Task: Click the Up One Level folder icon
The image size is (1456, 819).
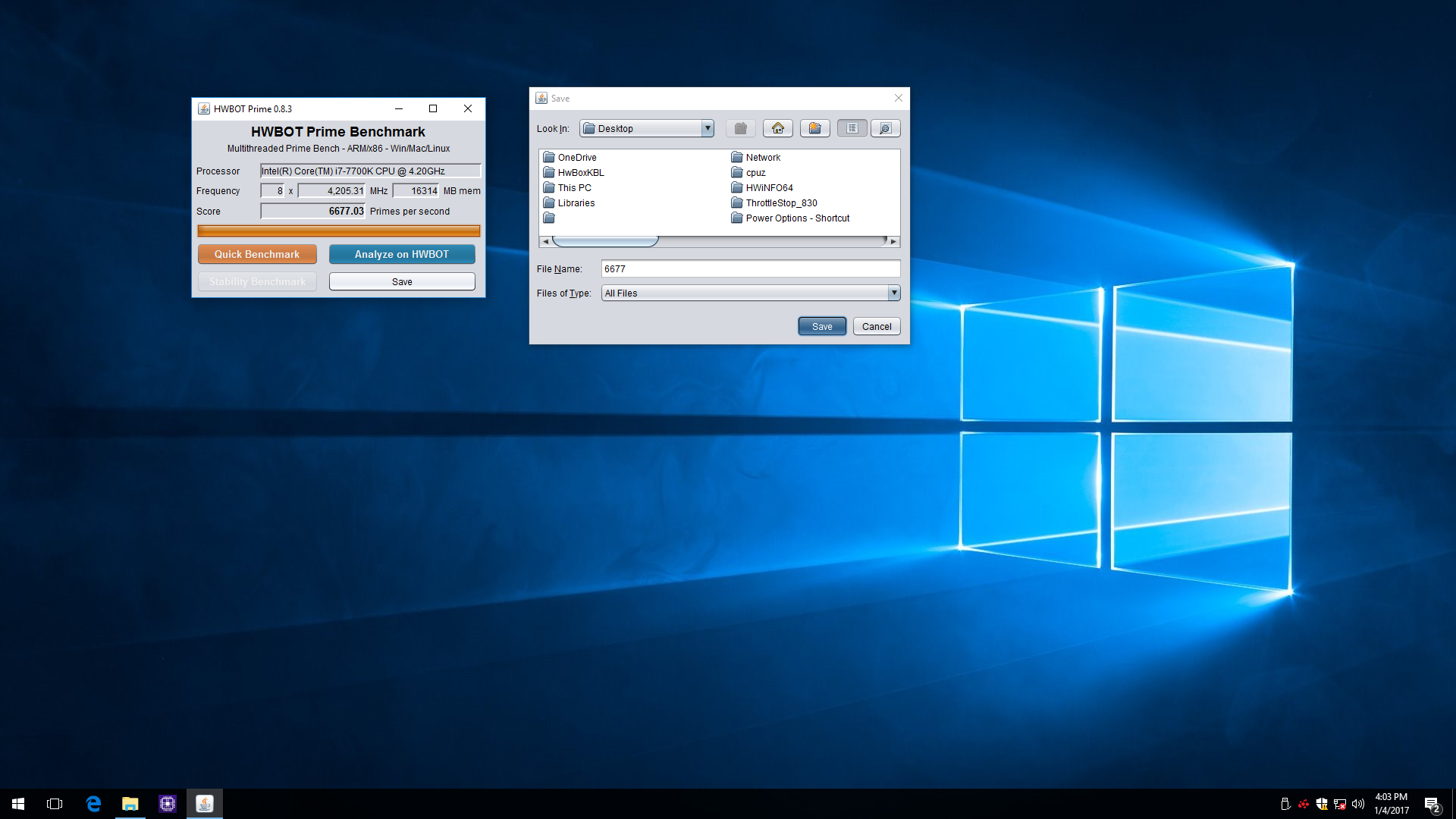Action: (x=740, y=128)
